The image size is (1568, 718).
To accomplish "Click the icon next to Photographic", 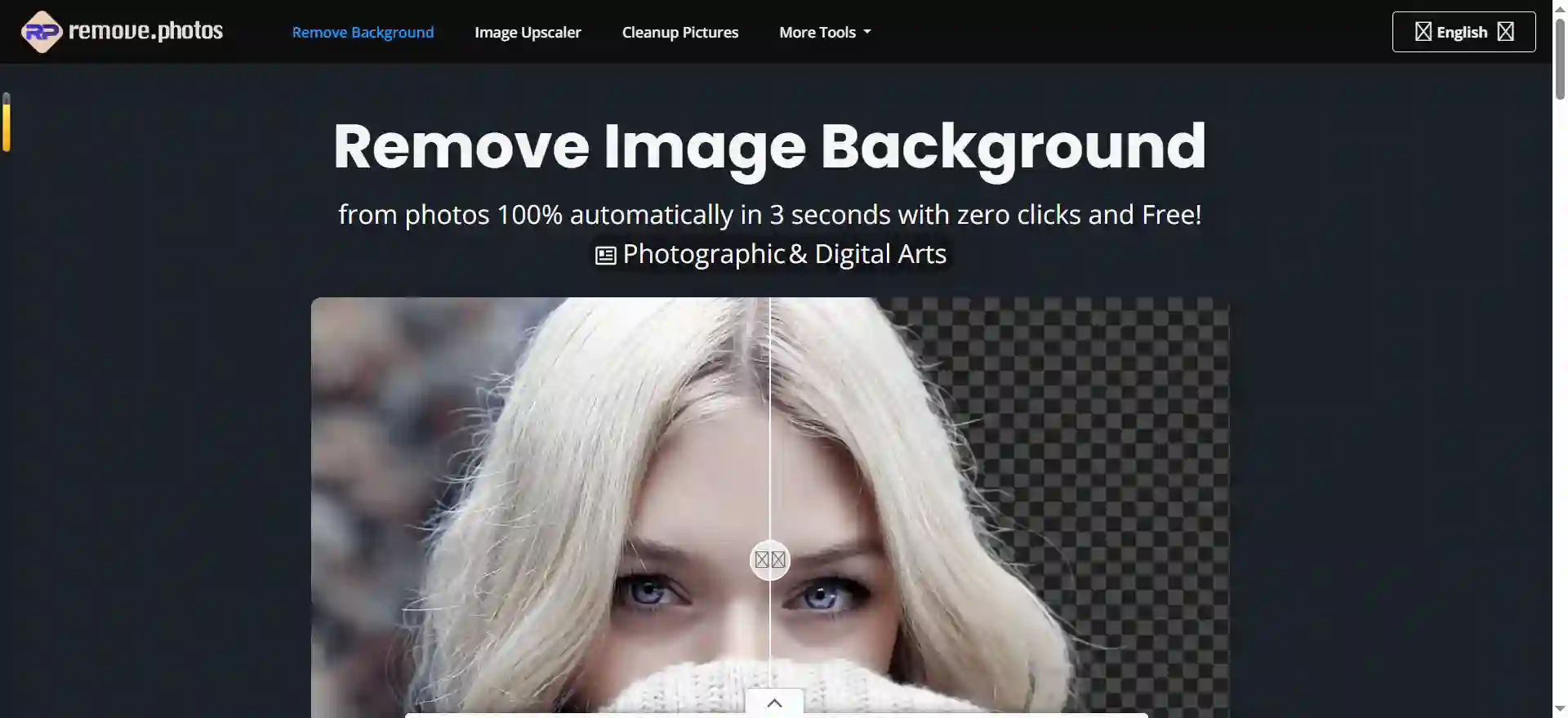I will (605, 256).
